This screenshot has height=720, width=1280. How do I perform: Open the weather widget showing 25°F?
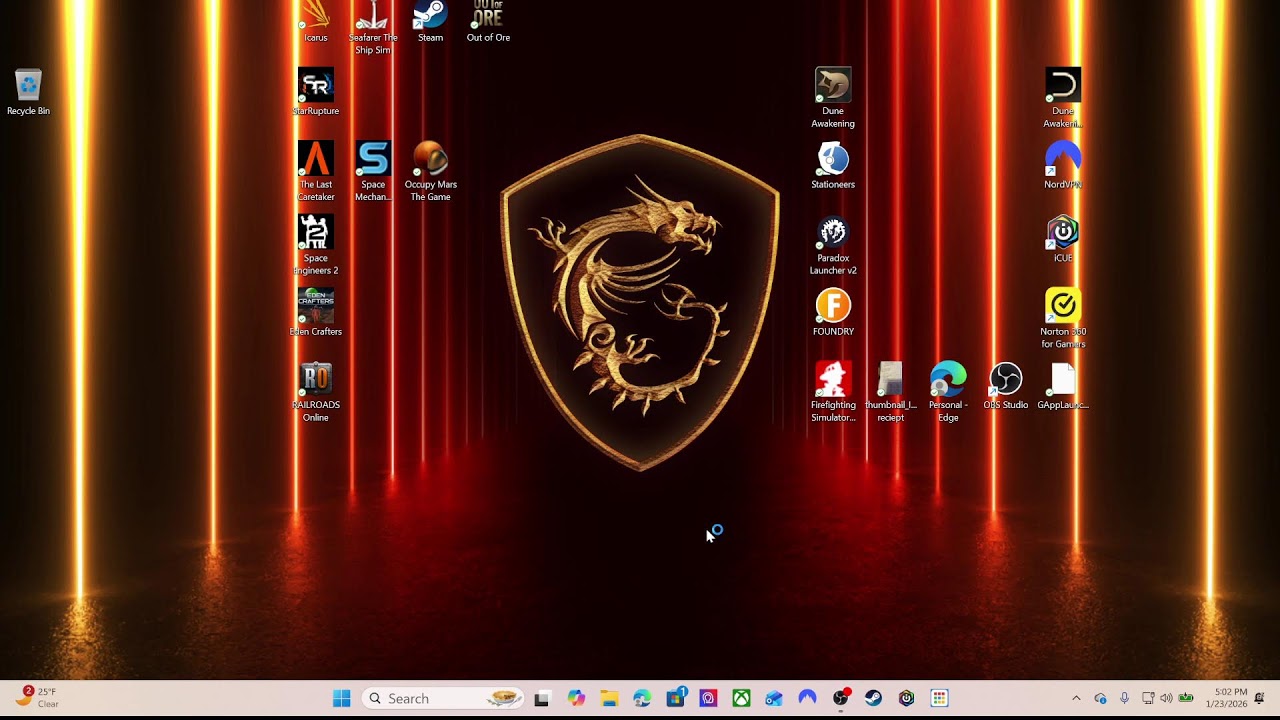click(x=37, y=698)
